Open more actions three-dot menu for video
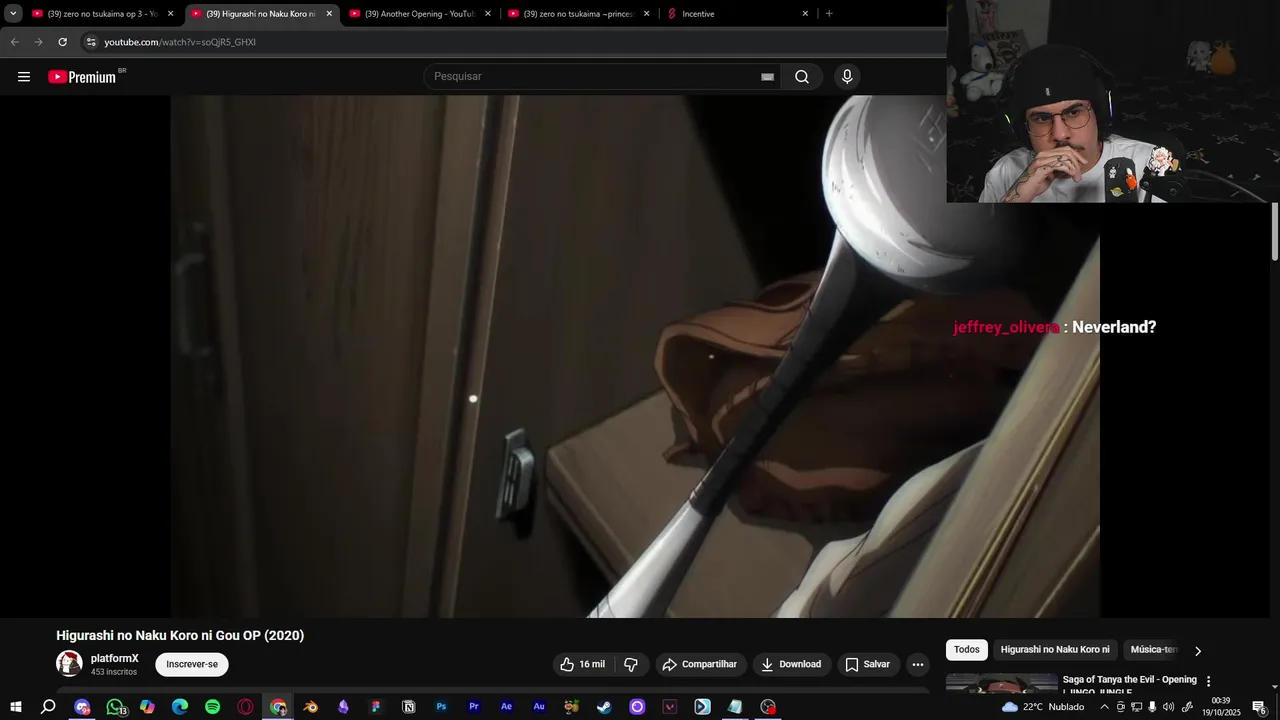This screenshot has height=720, width=1280. 917,664
